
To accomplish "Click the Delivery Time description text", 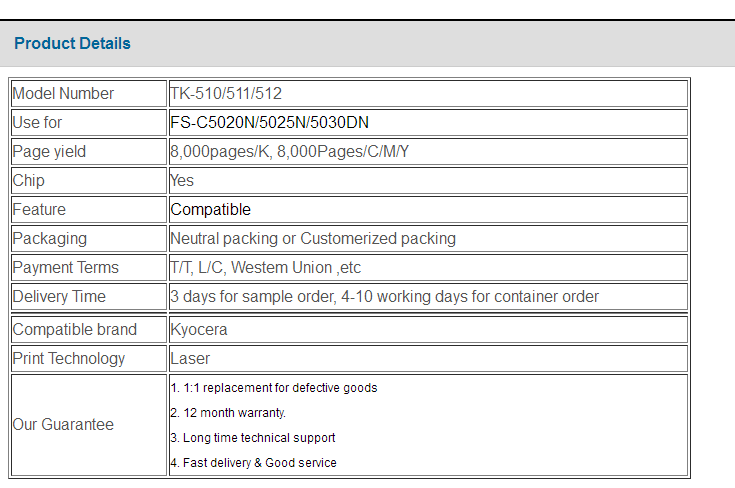I will click(x=384, y=297).
